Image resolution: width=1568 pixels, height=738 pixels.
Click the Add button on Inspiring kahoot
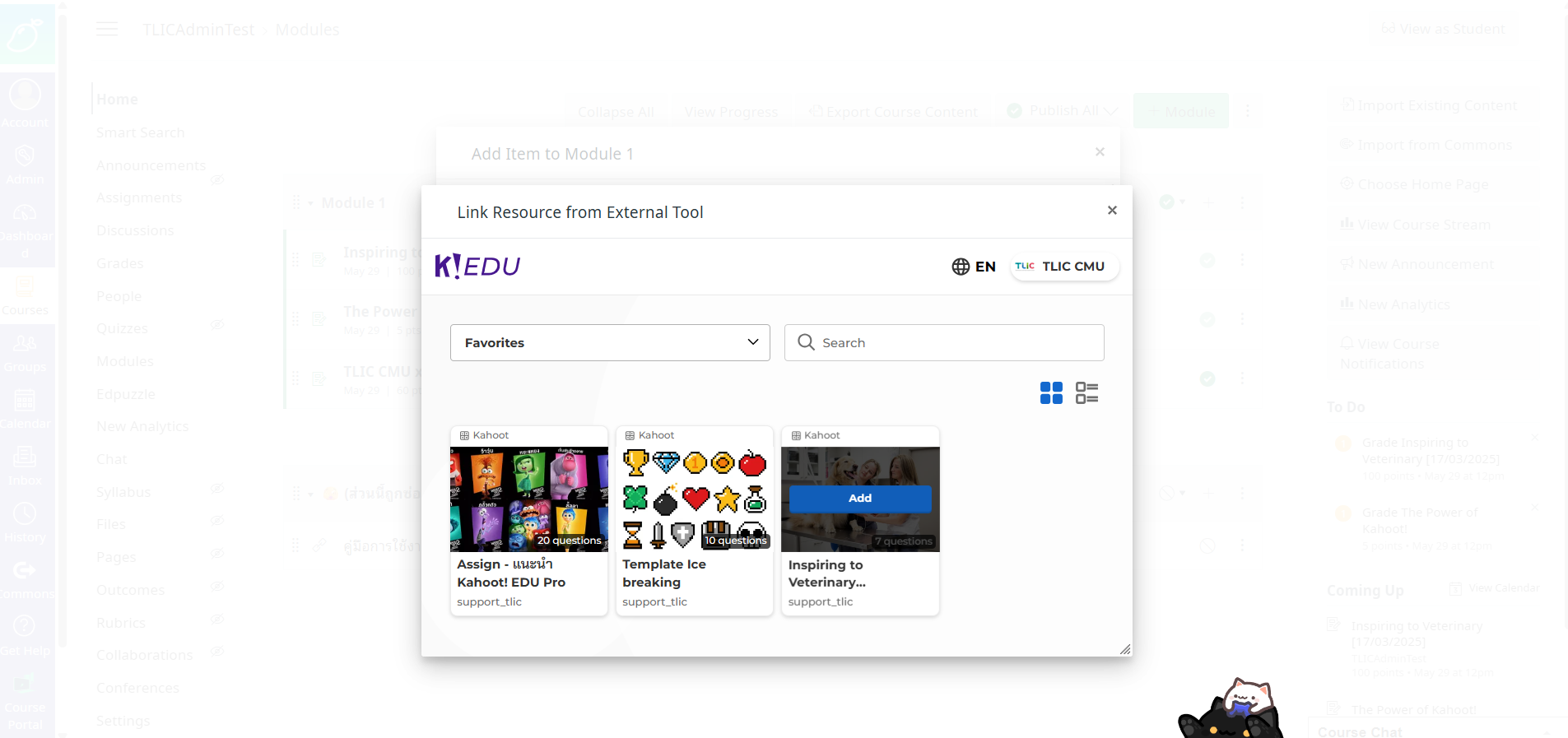coord(860,499)
